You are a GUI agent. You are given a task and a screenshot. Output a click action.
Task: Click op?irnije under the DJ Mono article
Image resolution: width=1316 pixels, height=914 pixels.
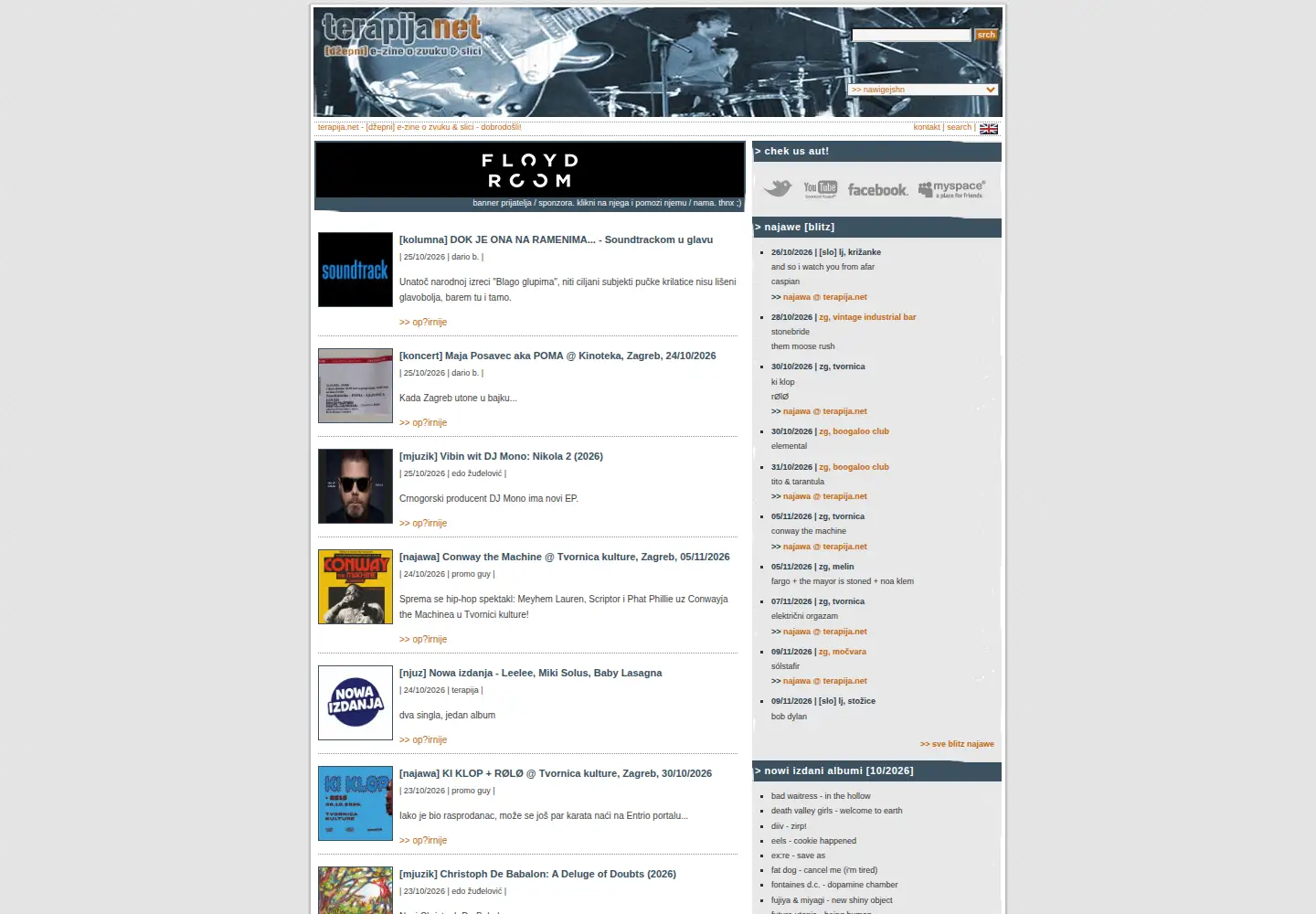(423, 524)
